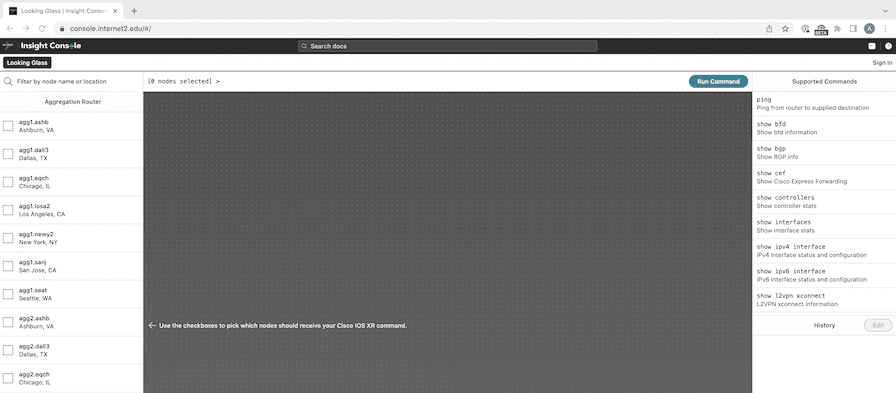Tick the agg1.losa2 Los Angeles checkbox

pyautogui.click(x=8, y=210)
